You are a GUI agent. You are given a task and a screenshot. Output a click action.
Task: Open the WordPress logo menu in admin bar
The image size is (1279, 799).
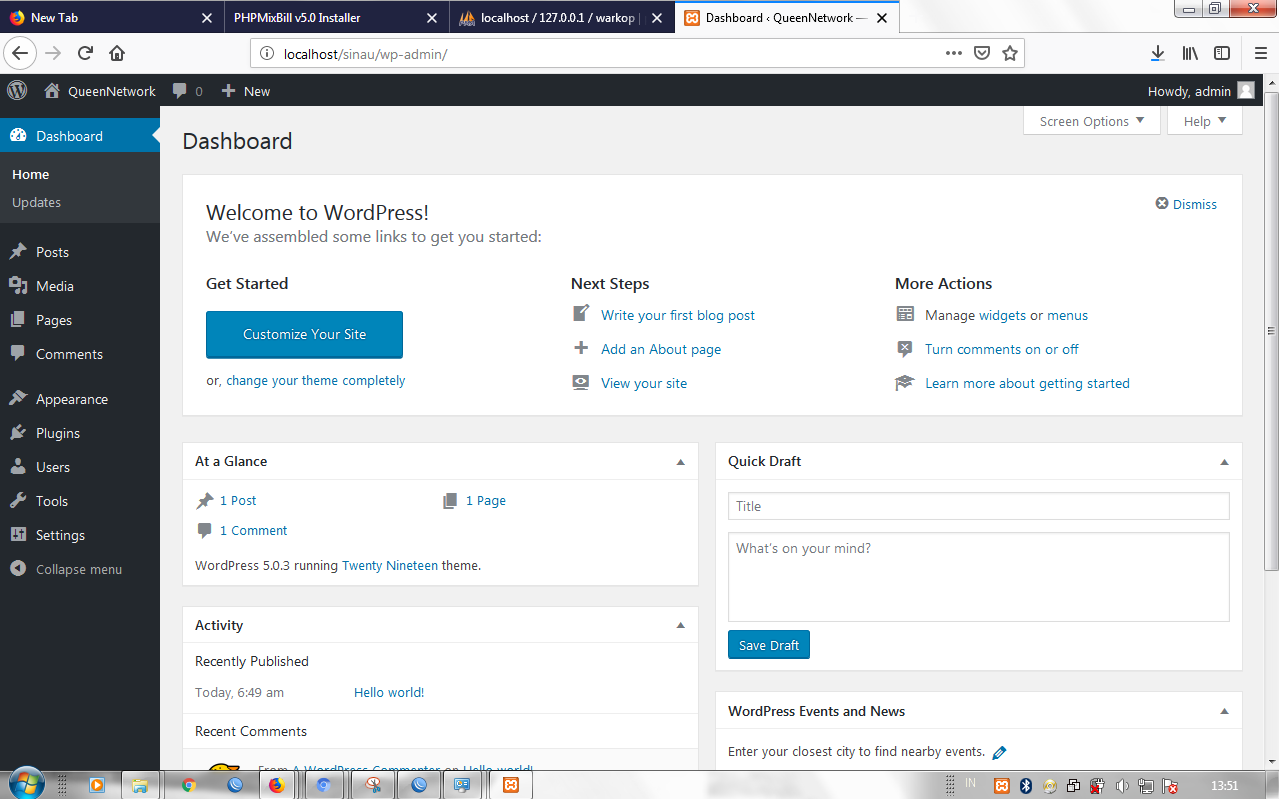(17, 90)
